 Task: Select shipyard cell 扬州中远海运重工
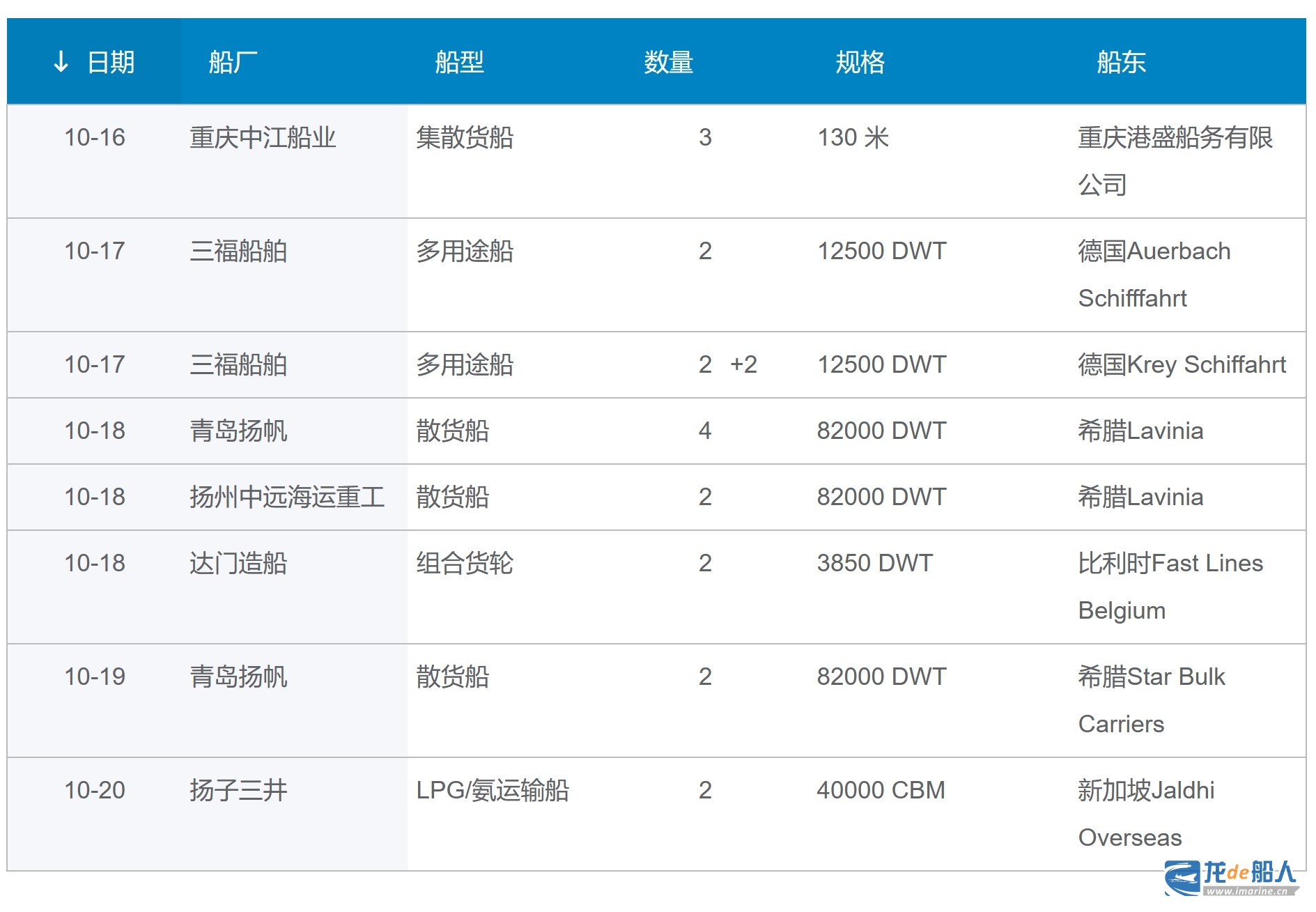click(x=287, y=497)
